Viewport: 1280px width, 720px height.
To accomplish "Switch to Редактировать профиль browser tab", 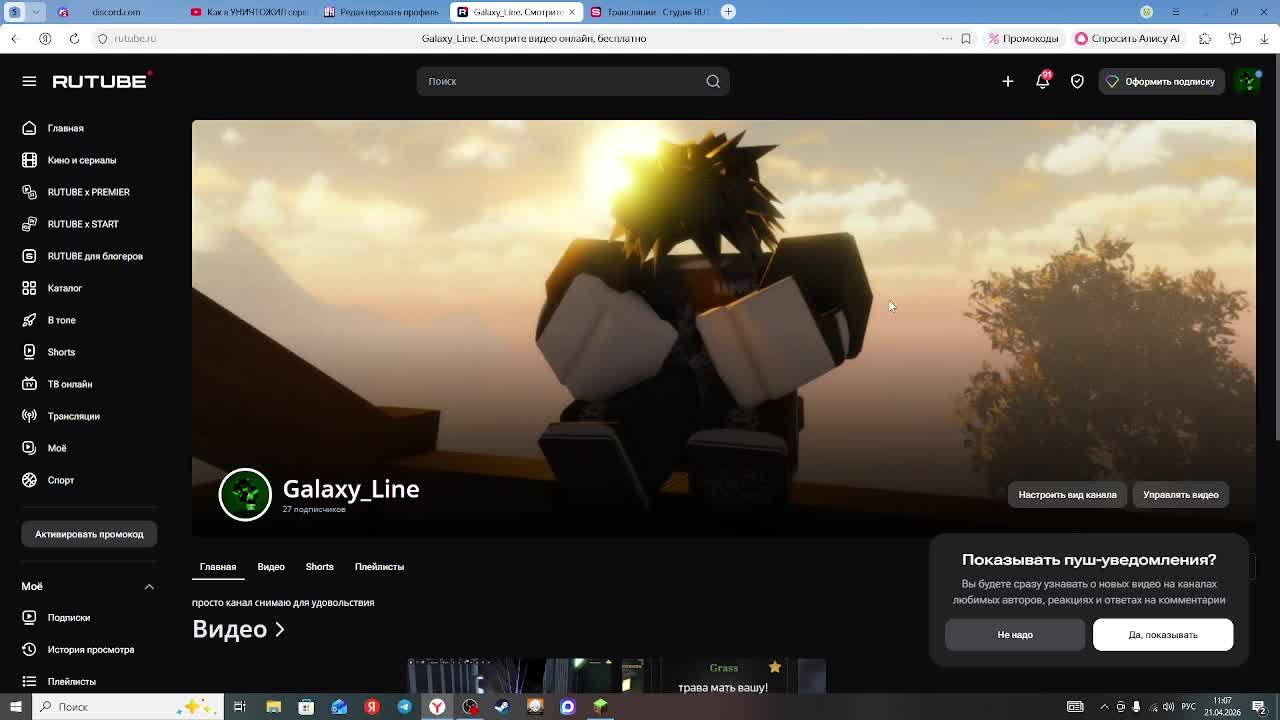I will tap(382, 12).
